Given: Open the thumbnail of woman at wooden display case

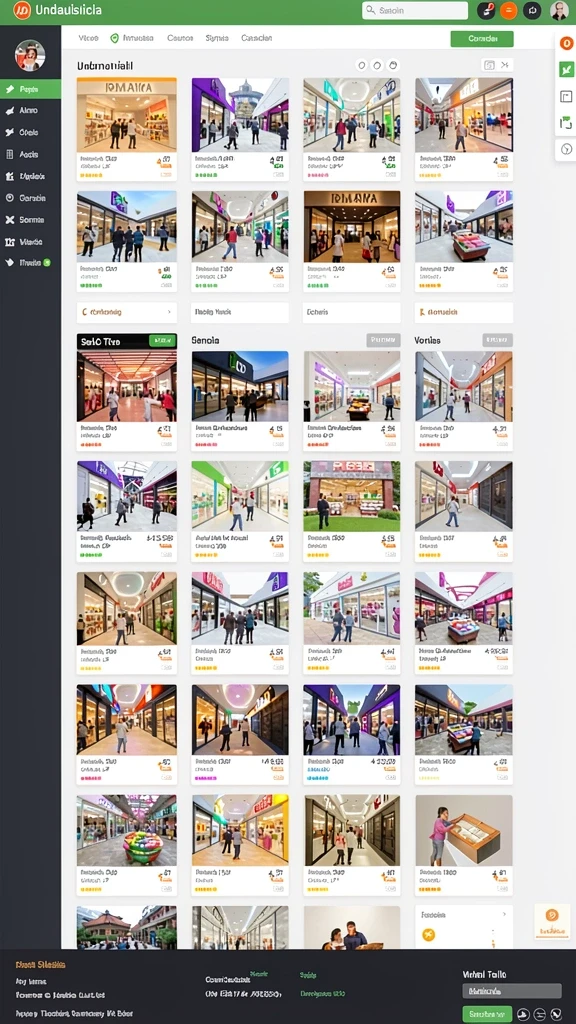Looking at the screenshot, I should pyautogui.click(x=464, y=831).
